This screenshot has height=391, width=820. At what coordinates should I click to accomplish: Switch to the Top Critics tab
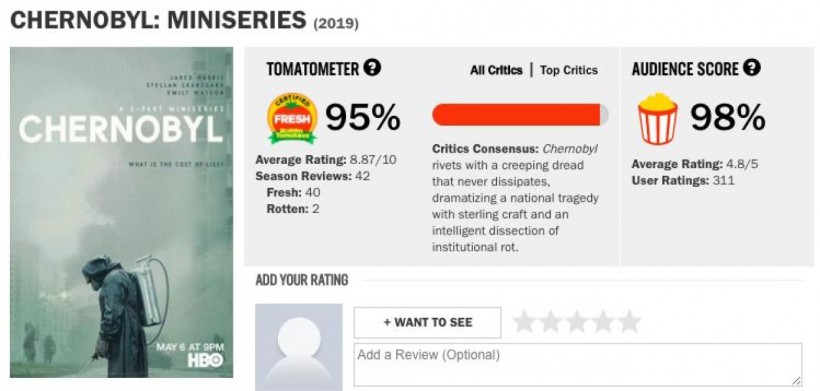pyautogui.click(x=568, y=70)
